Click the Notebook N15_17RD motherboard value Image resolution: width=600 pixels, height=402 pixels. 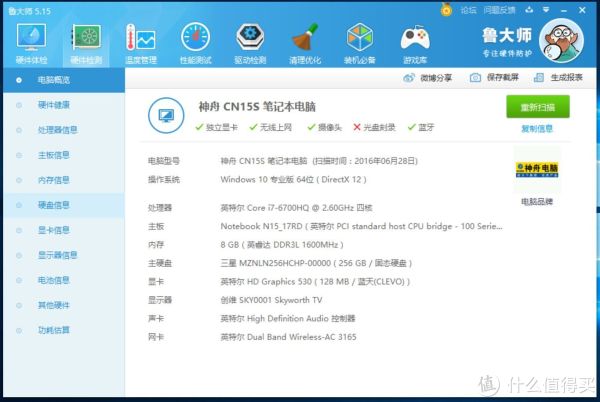(x=361, y=226)
